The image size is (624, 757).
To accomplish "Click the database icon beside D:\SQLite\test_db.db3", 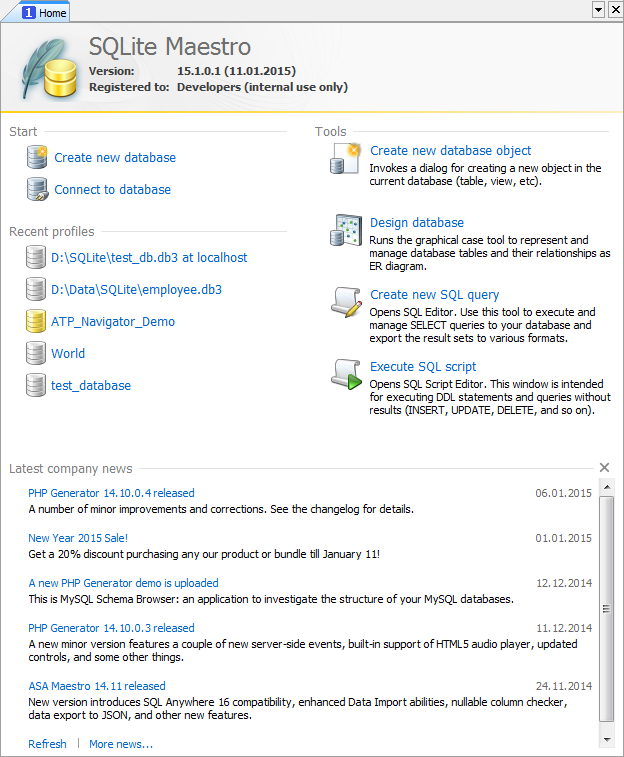I will (36, 257).
